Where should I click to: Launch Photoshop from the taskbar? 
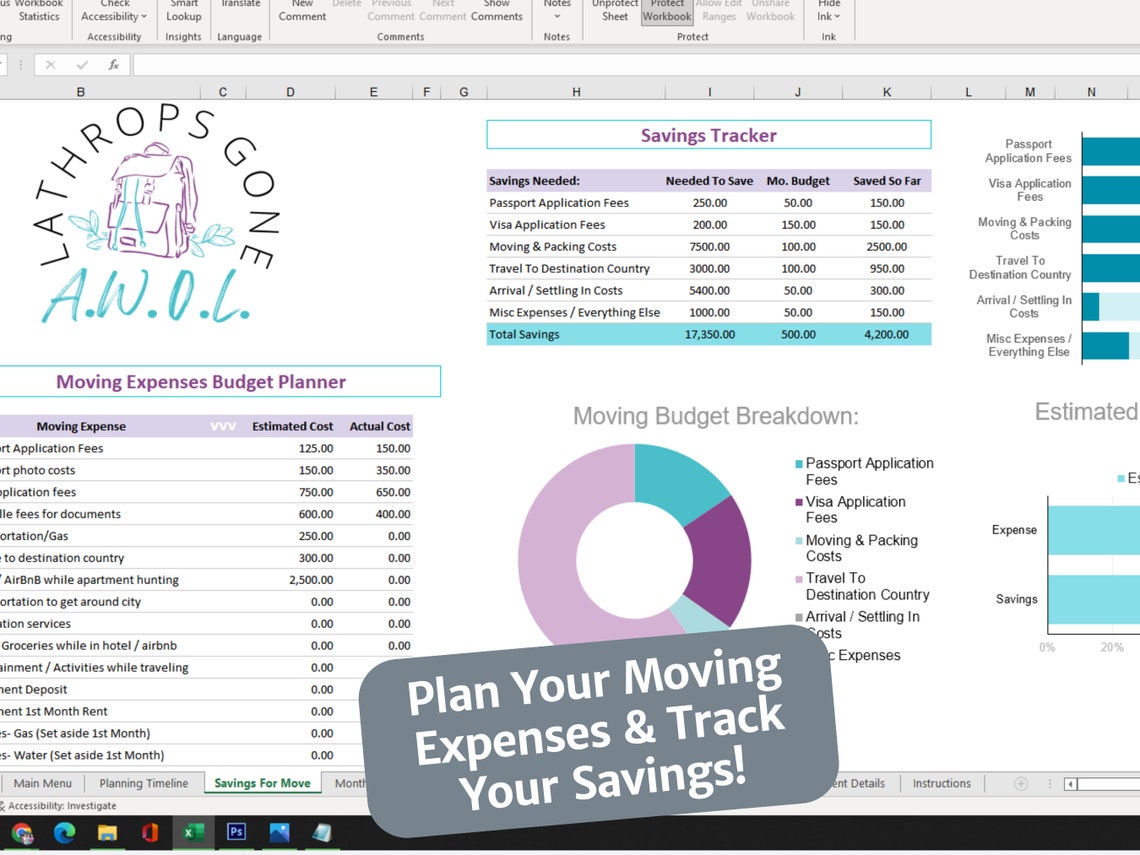pyautogui.click(x=237, y=831)
